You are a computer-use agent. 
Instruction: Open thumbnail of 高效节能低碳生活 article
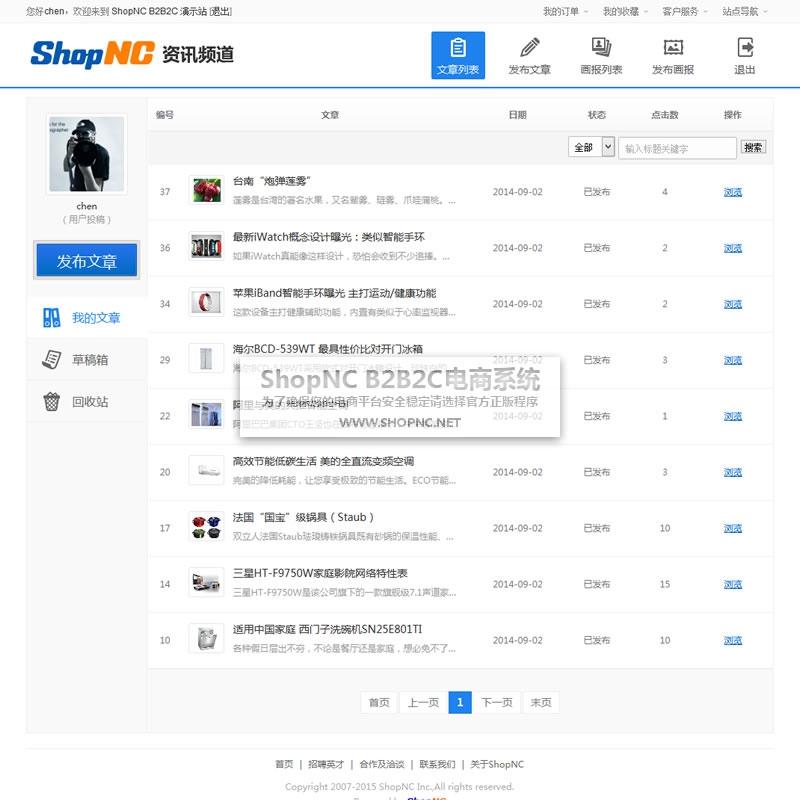coord(206,470)
